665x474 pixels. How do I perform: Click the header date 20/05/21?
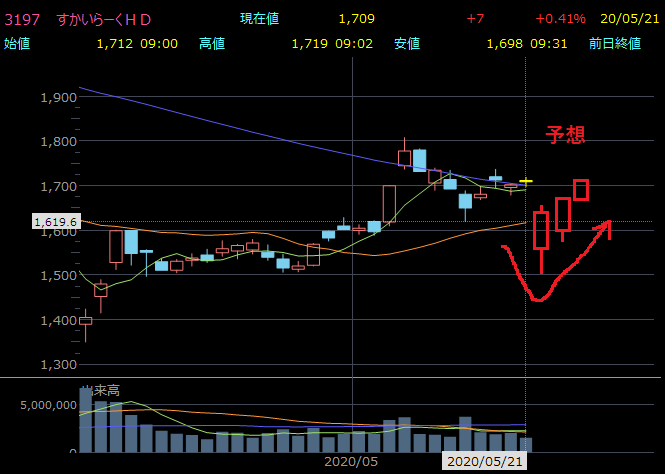coord(629,18)
